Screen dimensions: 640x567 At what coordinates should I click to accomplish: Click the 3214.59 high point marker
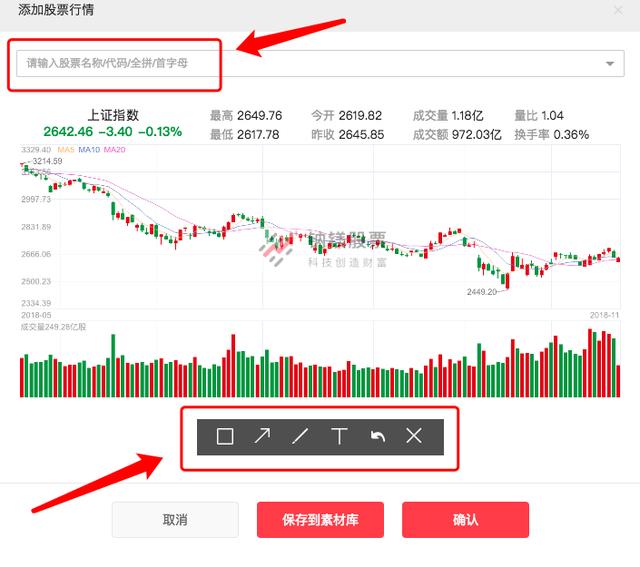(x=47, y=161)
